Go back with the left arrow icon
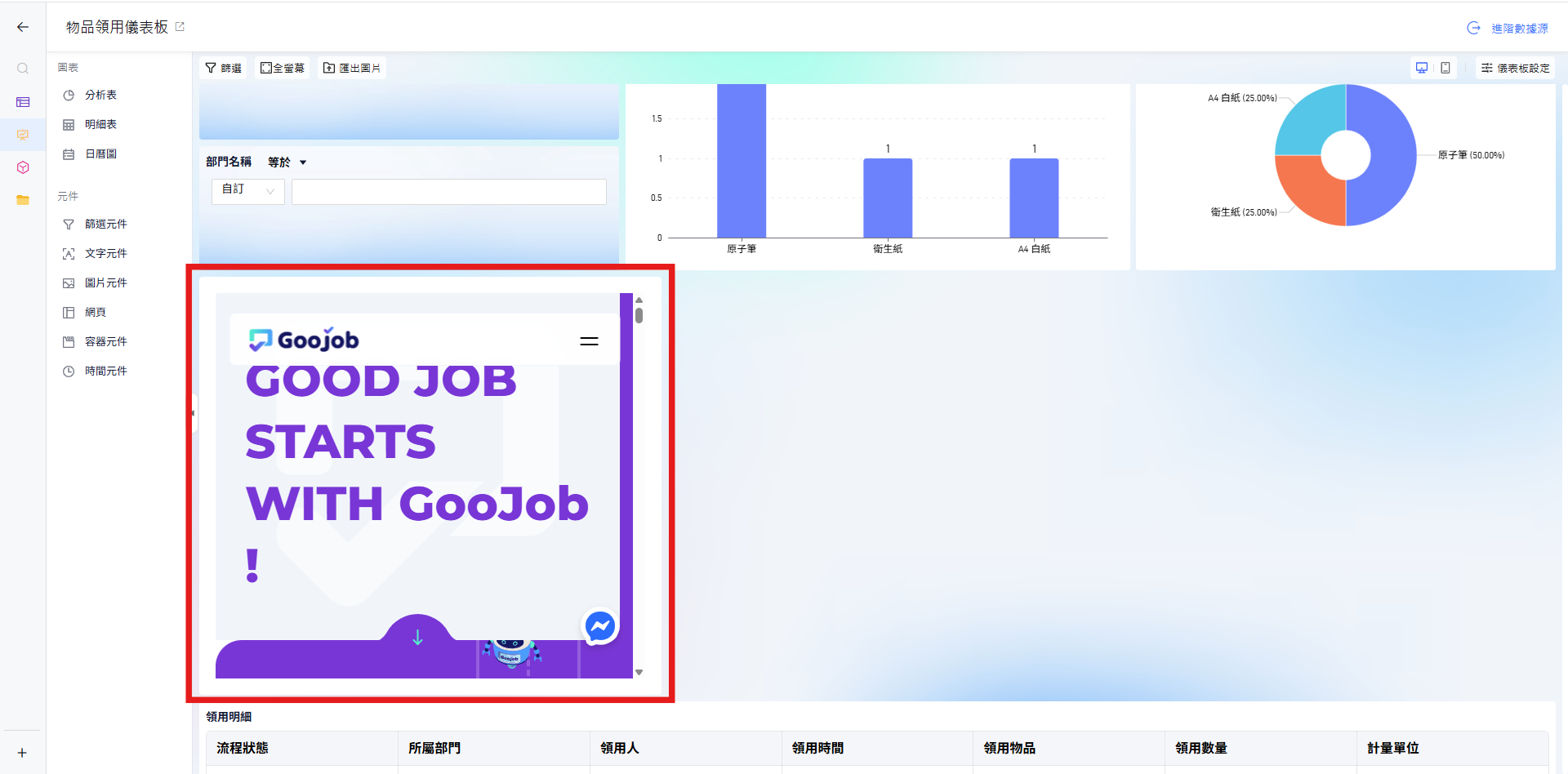 (23, 27)
